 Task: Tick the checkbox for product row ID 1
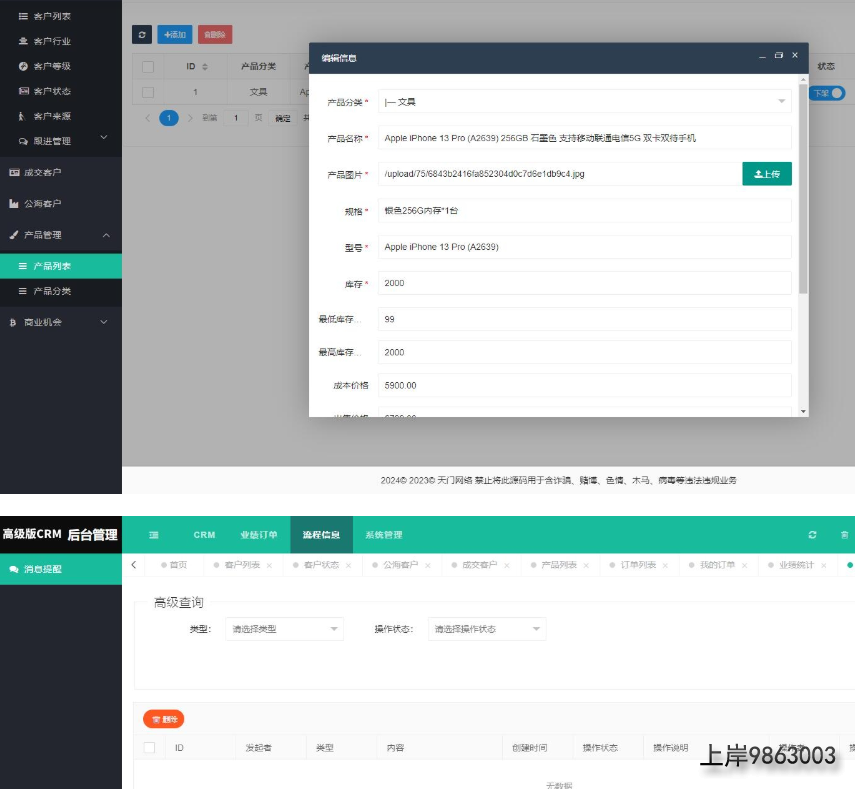[x=148, y=93]
